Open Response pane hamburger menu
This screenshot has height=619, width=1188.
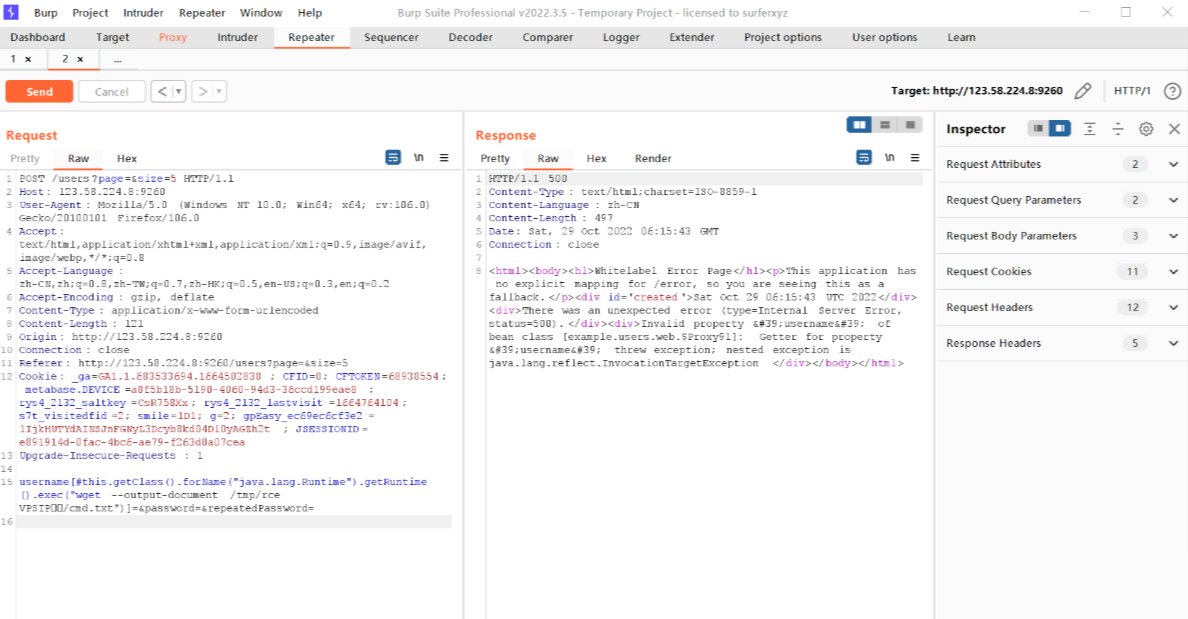(x=915, y=158)
